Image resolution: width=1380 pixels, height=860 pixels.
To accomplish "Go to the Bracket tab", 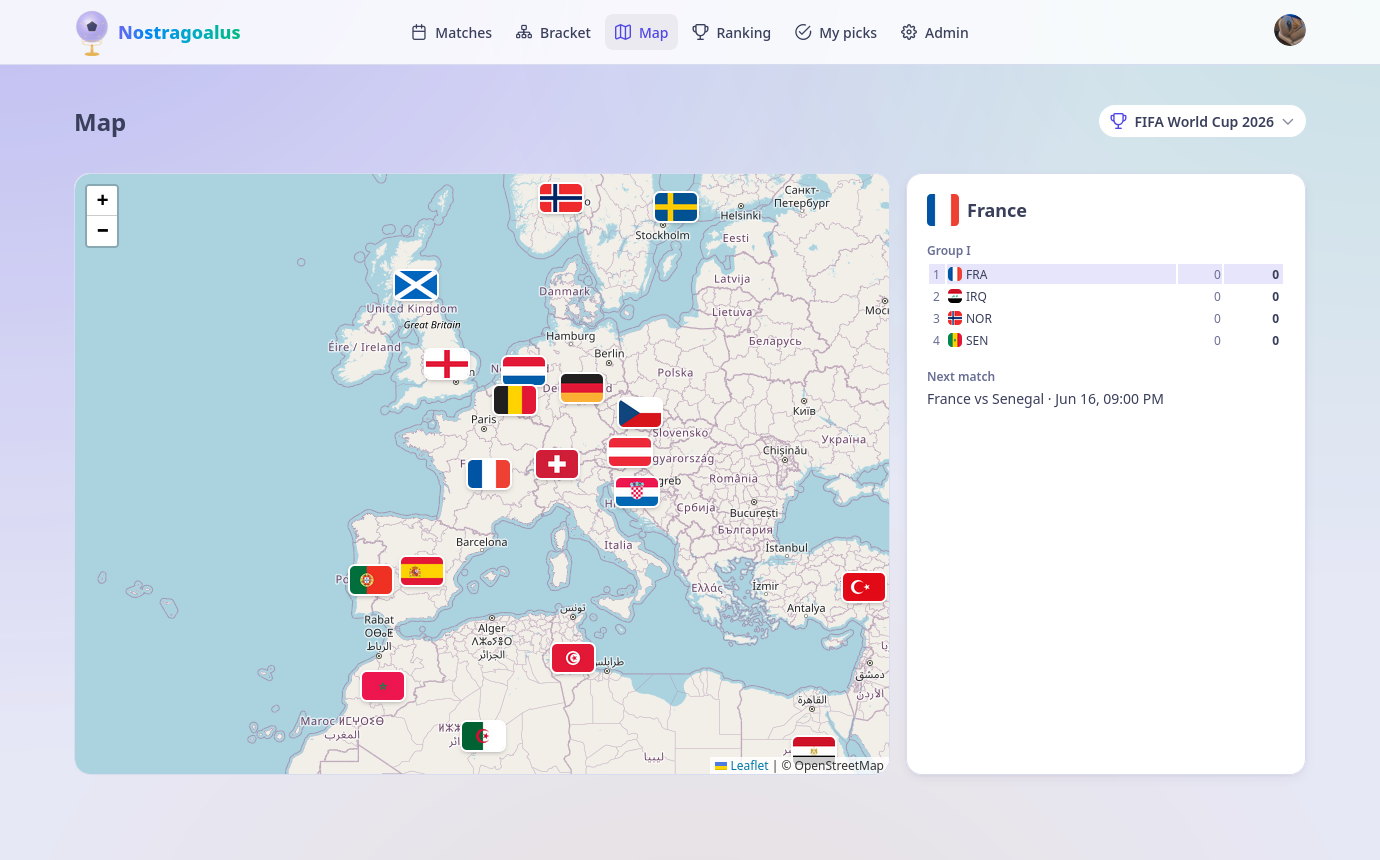I will pyautogui.click(x=553, y=32).
